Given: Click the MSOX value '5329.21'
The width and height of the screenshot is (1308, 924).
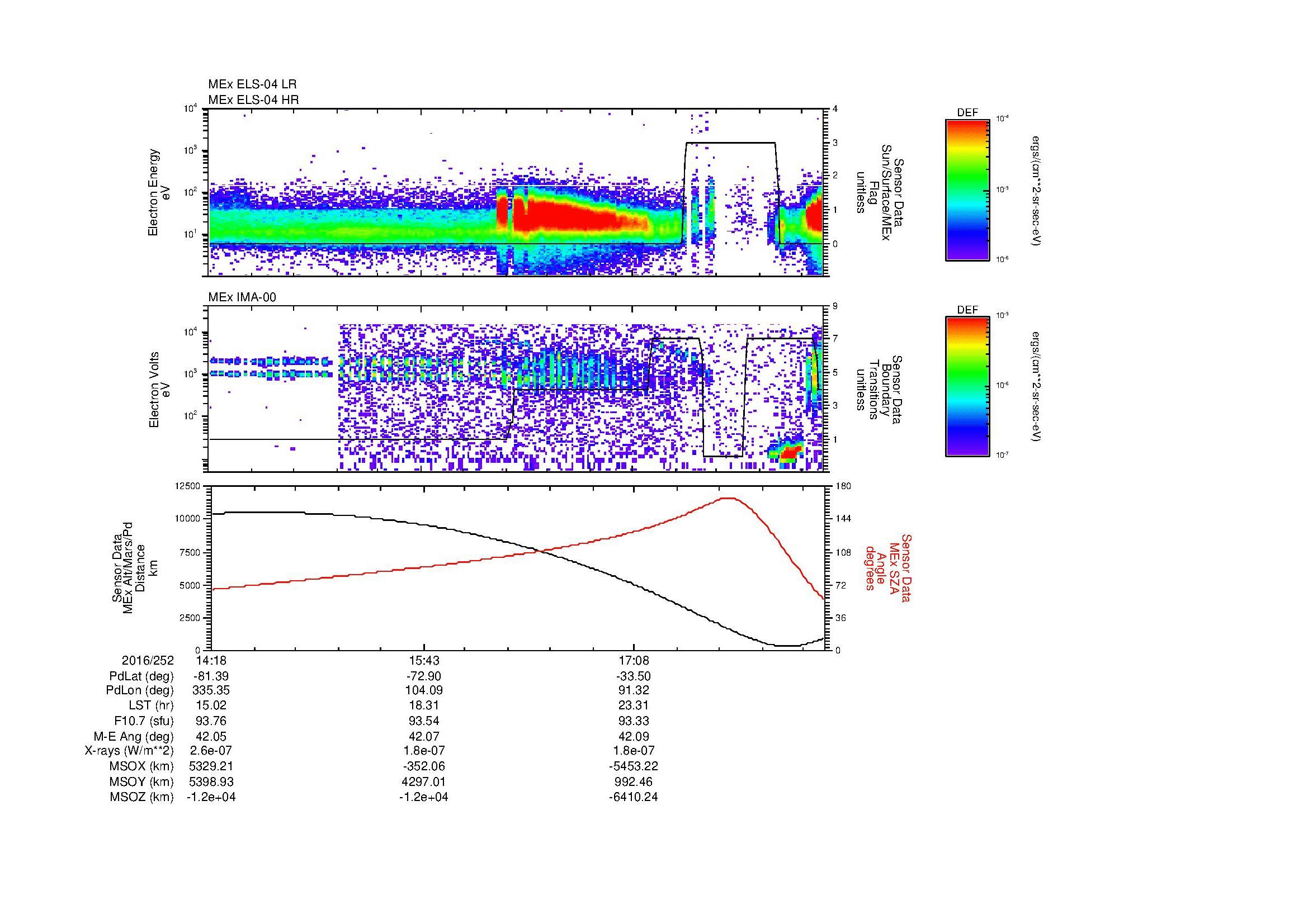Looking at the screenshot, I should pyautogui.click(x=211, y=766).
